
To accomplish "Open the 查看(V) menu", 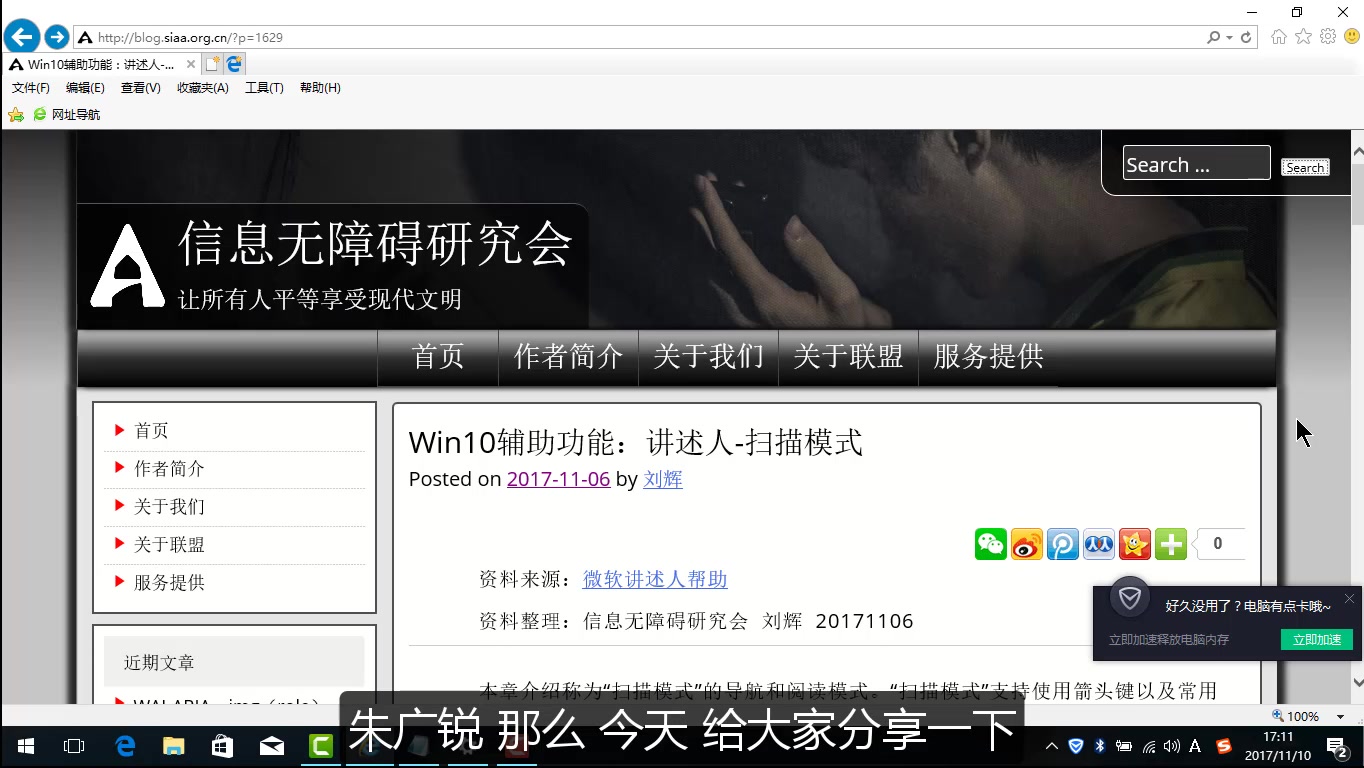I will point(141,88).
